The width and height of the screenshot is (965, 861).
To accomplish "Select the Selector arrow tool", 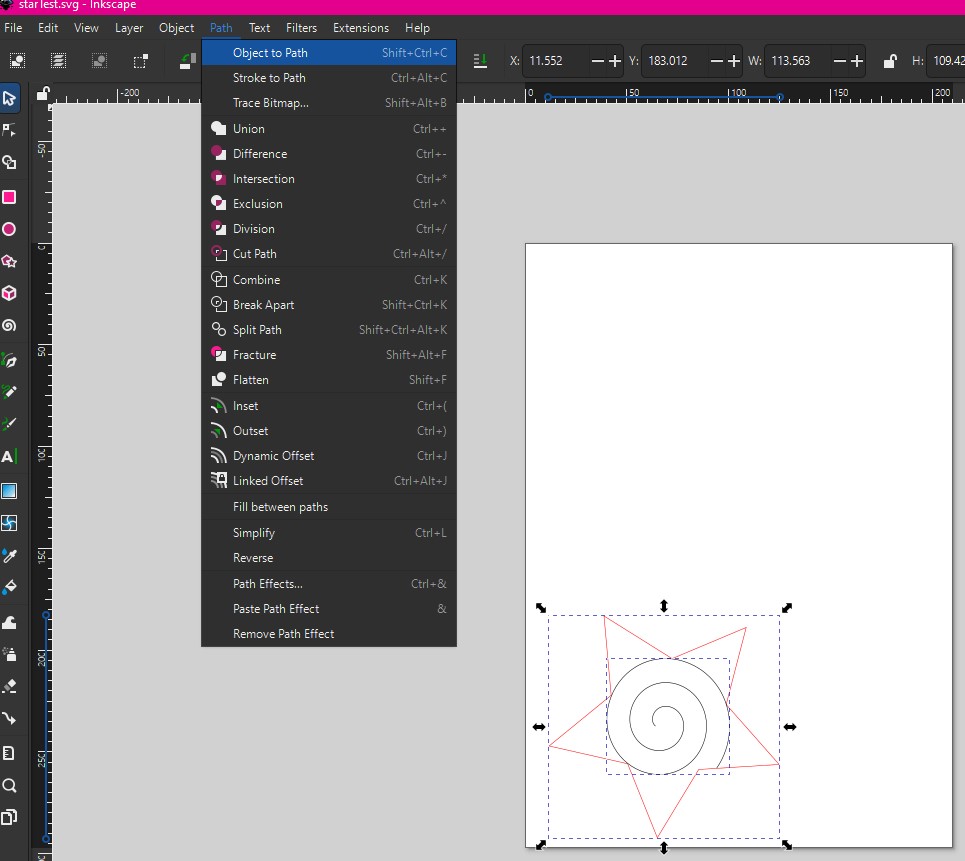I will (12, 98).
